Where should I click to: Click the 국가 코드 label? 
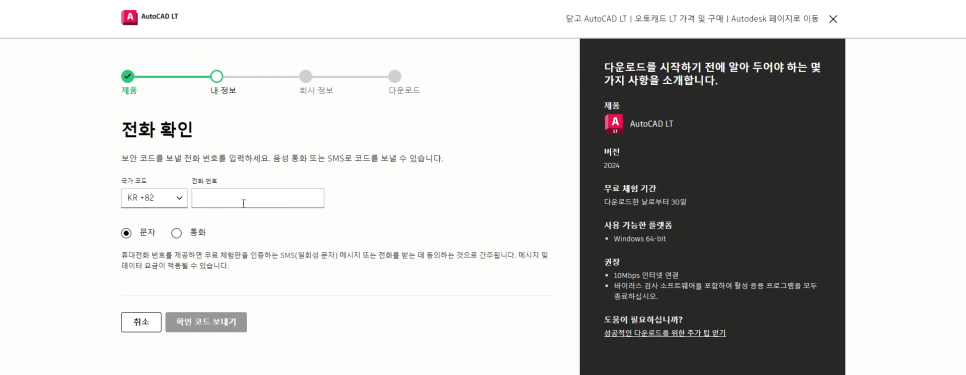134,181
